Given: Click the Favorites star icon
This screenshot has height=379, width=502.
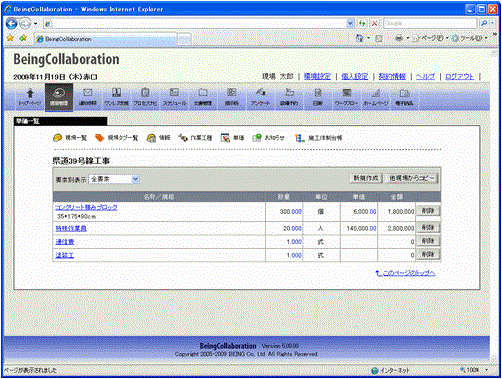Looking at the screenshot, I should [10, 38].
